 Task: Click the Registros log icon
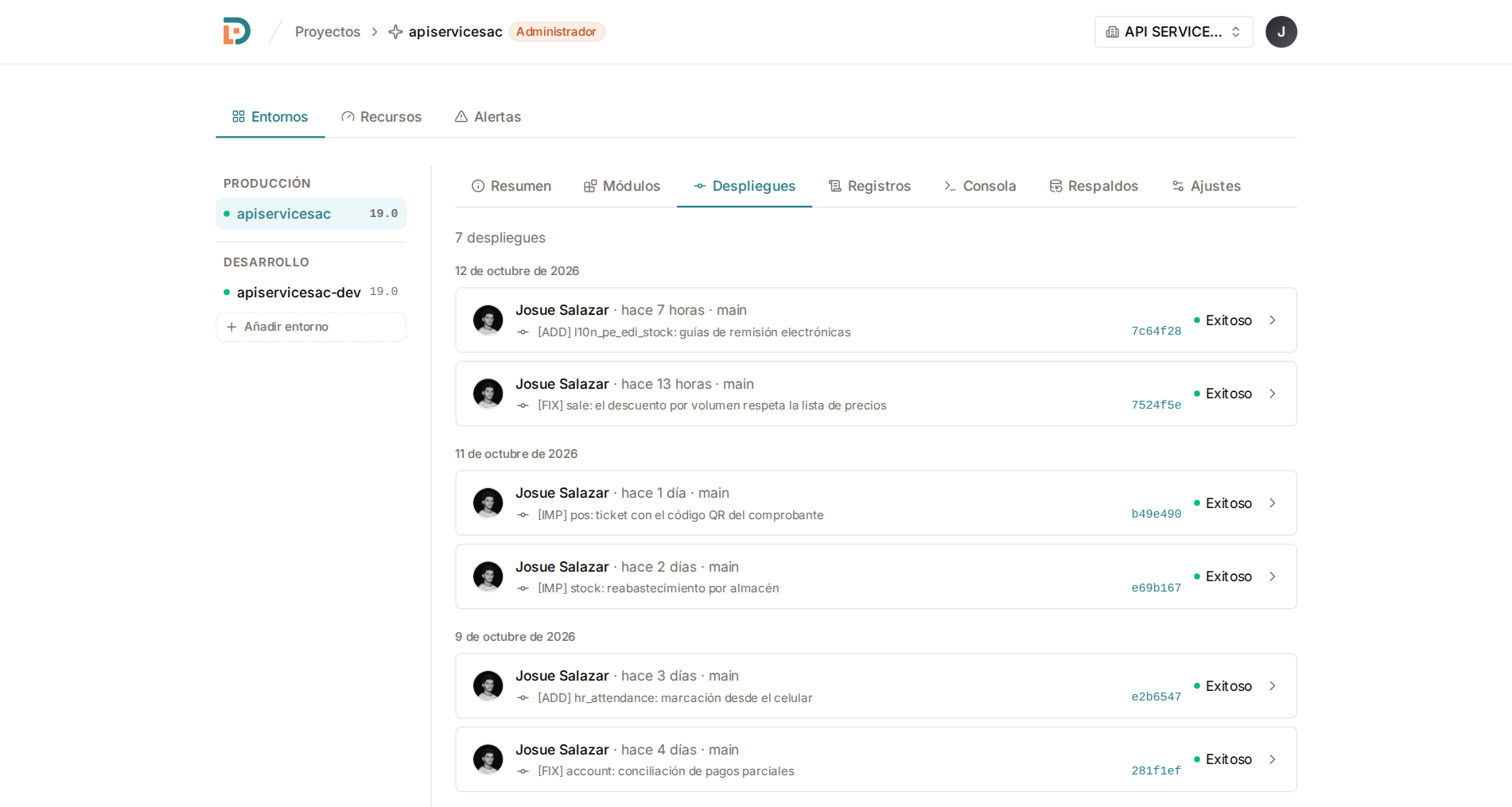pos(835,186)
